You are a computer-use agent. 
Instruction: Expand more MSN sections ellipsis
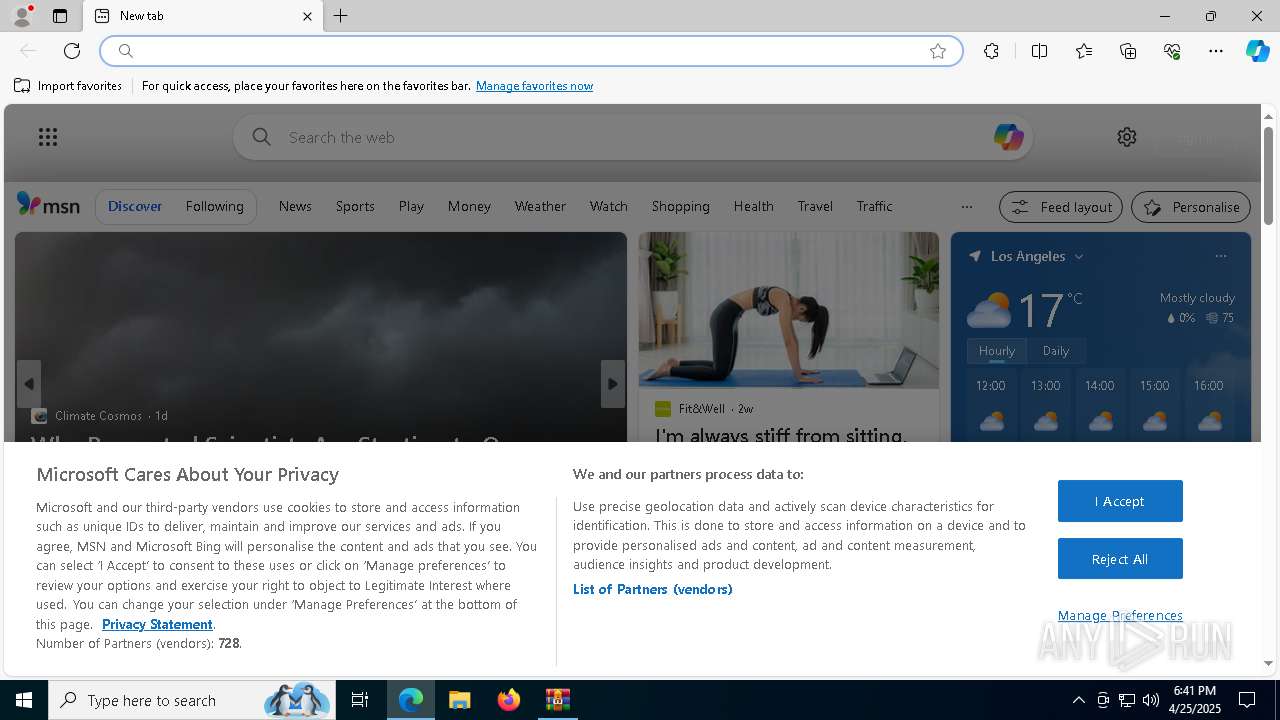[966, 207]
